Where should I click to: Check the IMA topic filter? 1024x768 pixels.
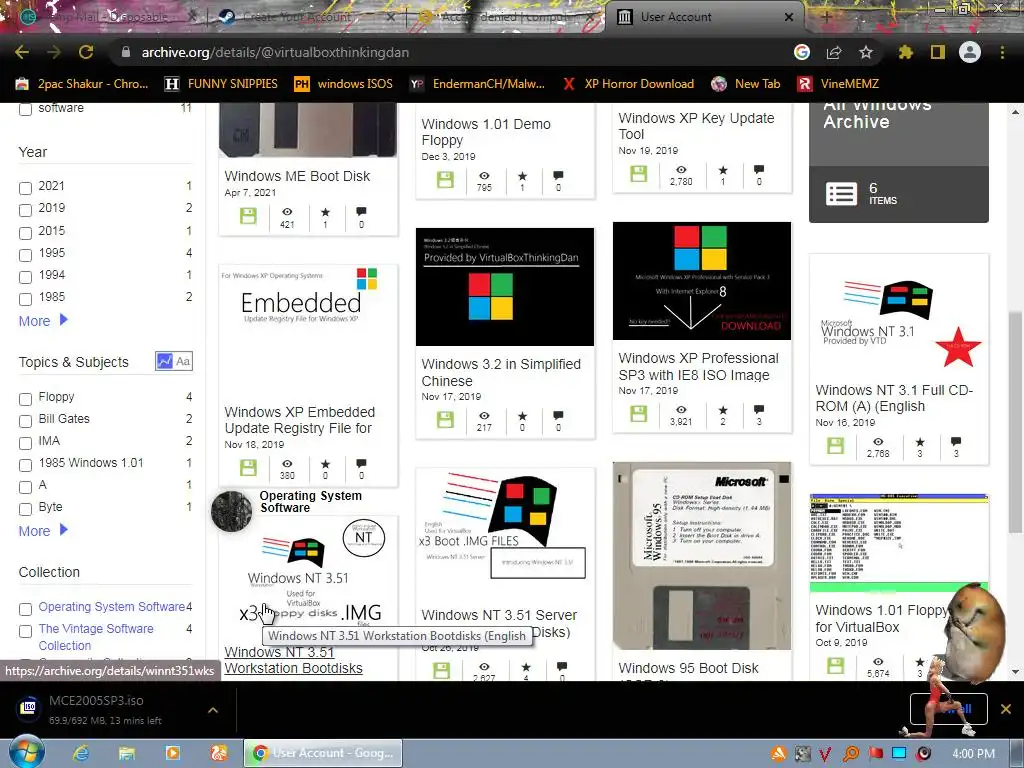(25, 443)
